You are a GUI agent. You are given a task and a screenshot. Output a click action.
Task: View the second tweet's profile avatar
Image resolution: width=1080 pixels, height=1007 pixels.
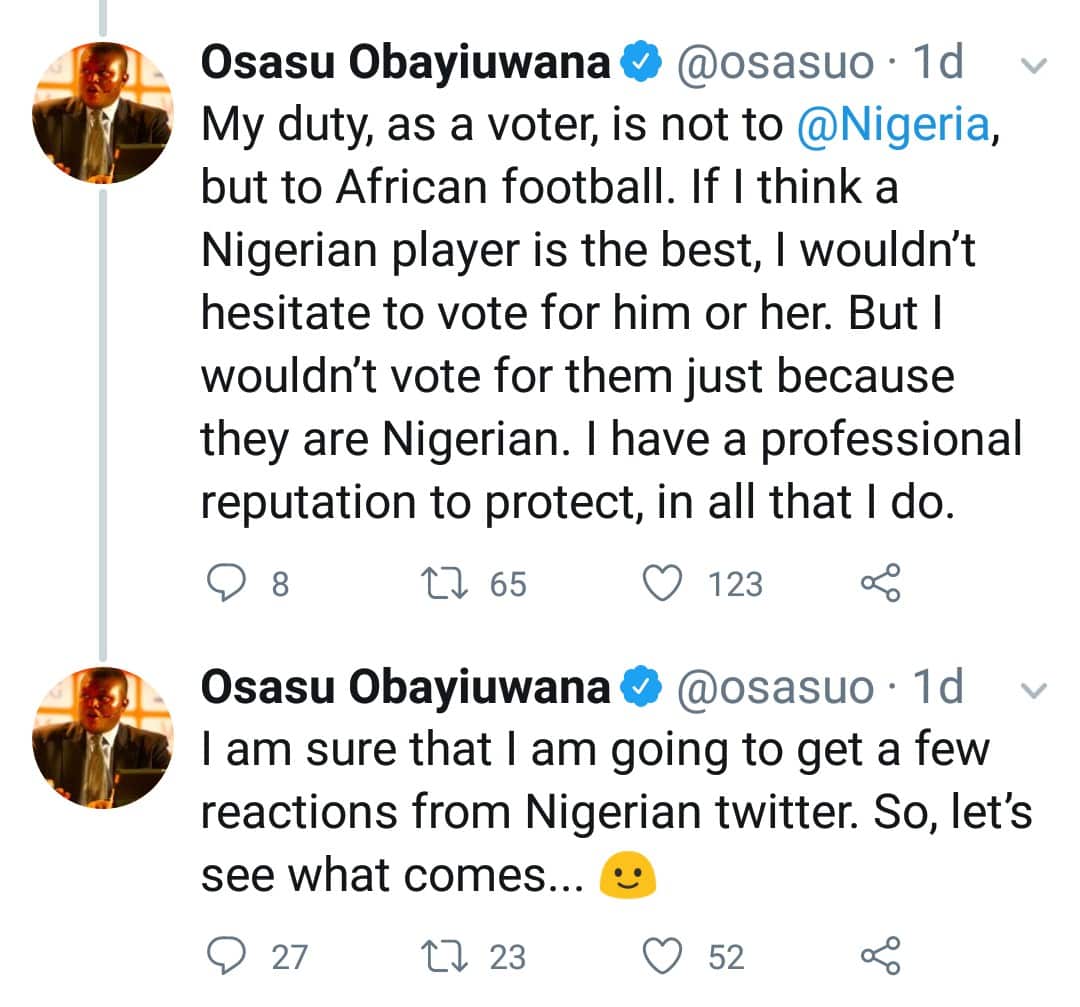click(103, 737)
